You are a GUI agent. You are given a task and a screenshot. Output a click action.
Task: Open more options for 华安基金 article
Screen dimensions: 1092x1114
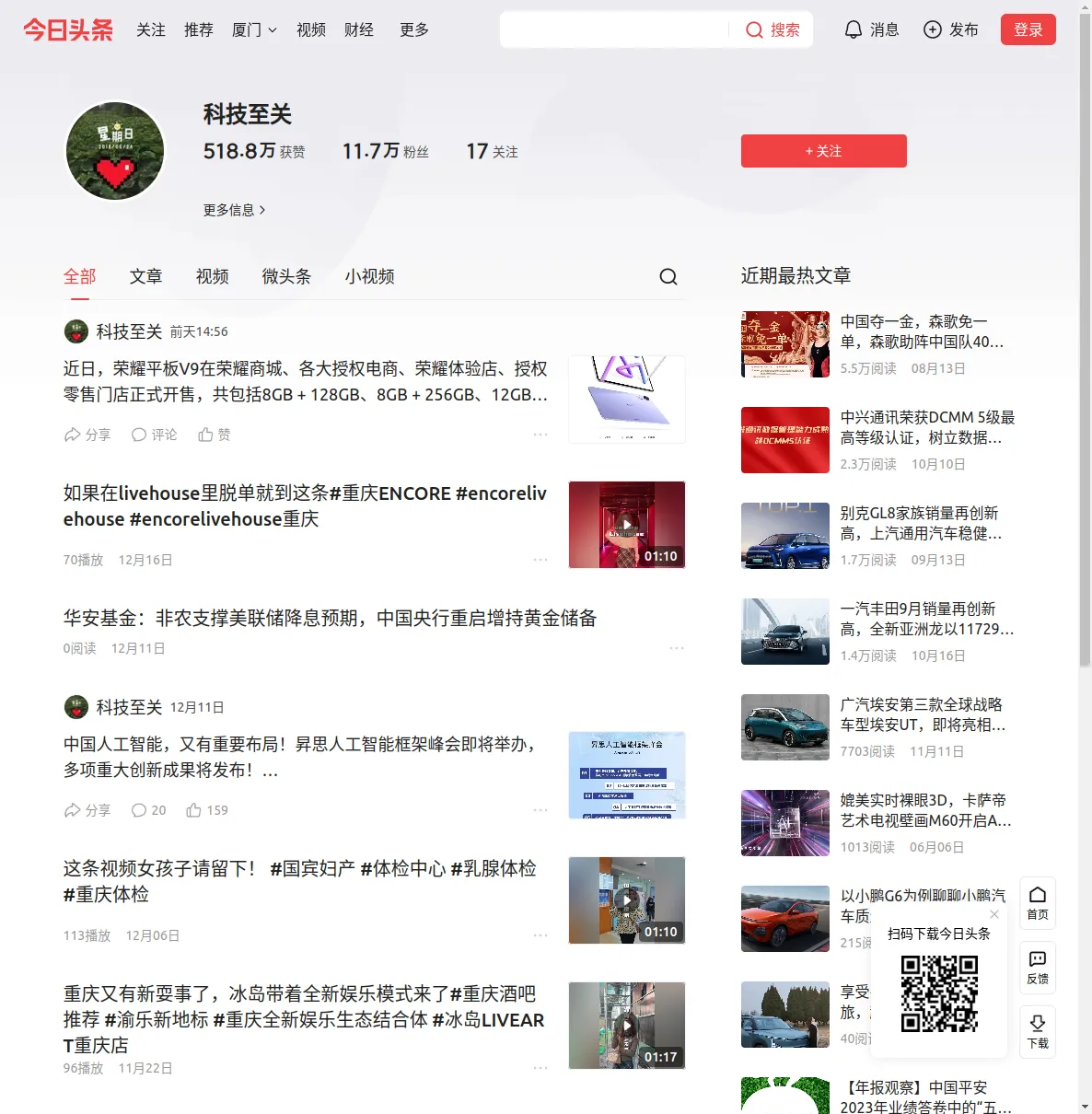(x=677, y=648)
